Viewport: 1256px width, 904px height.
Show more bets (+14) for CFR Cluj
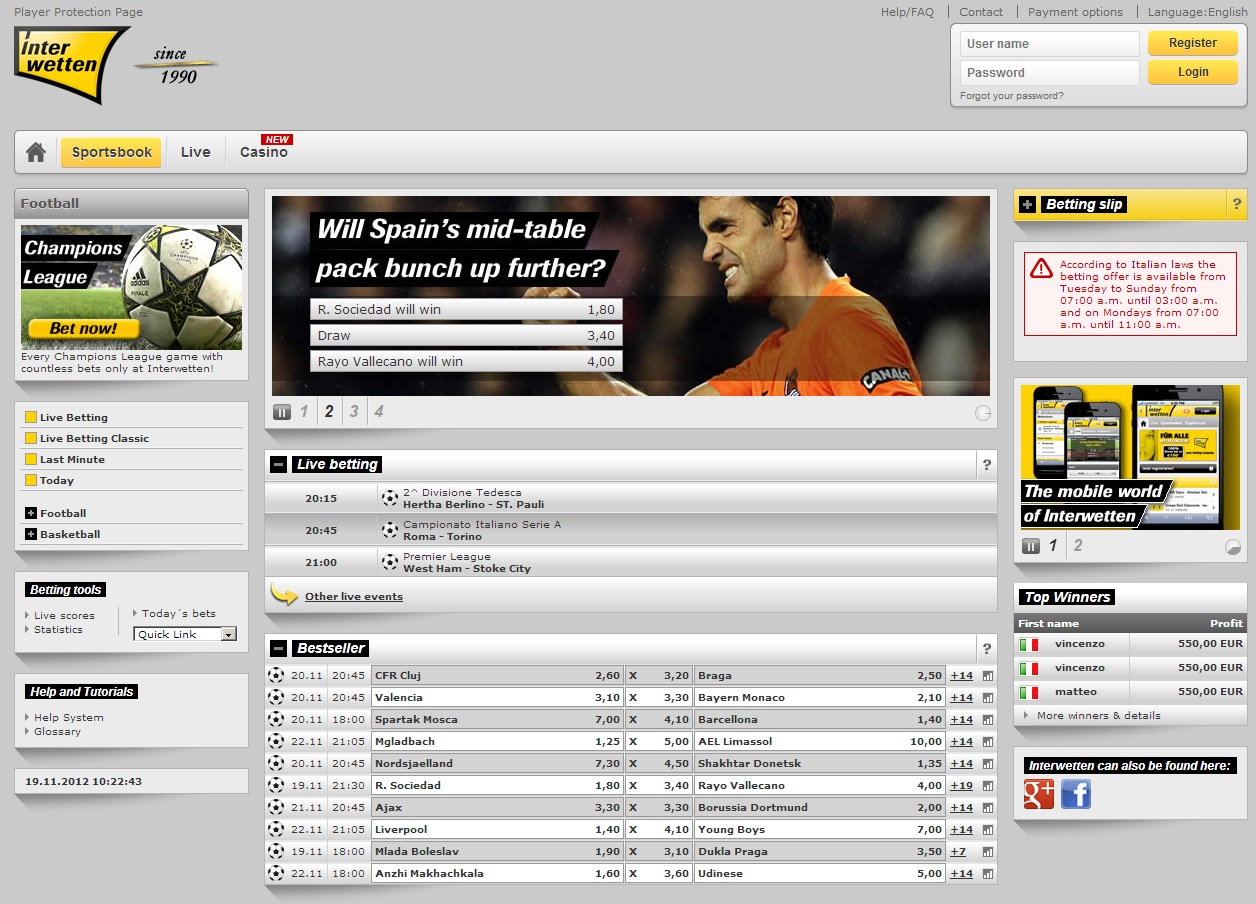961,675
